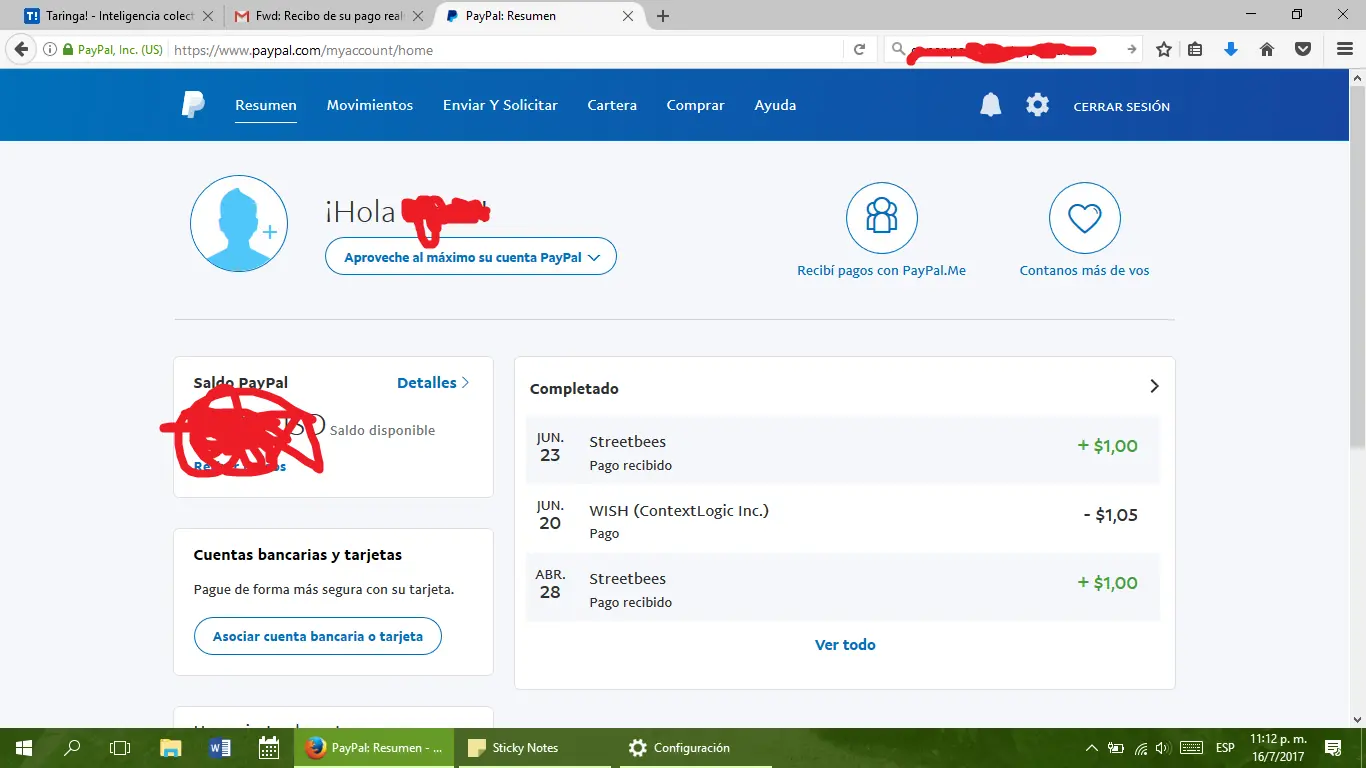Open the bookmarks list icon in Firefox toolbar
Image resolution: width=1366 pixels, height=768 pixels.
[1195, 49]
